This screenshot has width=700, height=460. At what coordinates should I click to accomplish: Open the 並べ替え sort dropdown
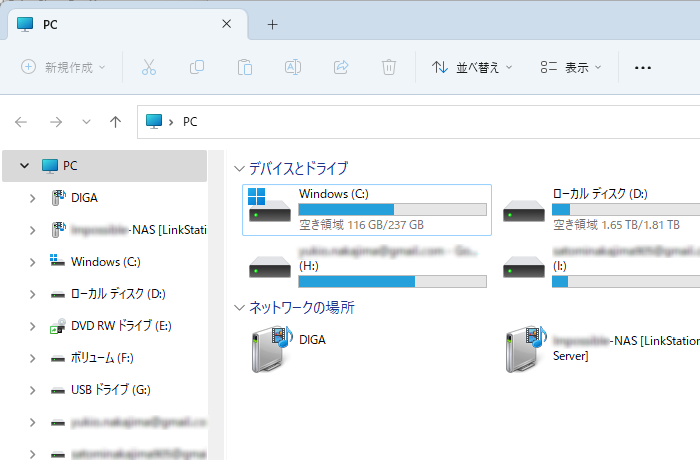coord(472,67)
